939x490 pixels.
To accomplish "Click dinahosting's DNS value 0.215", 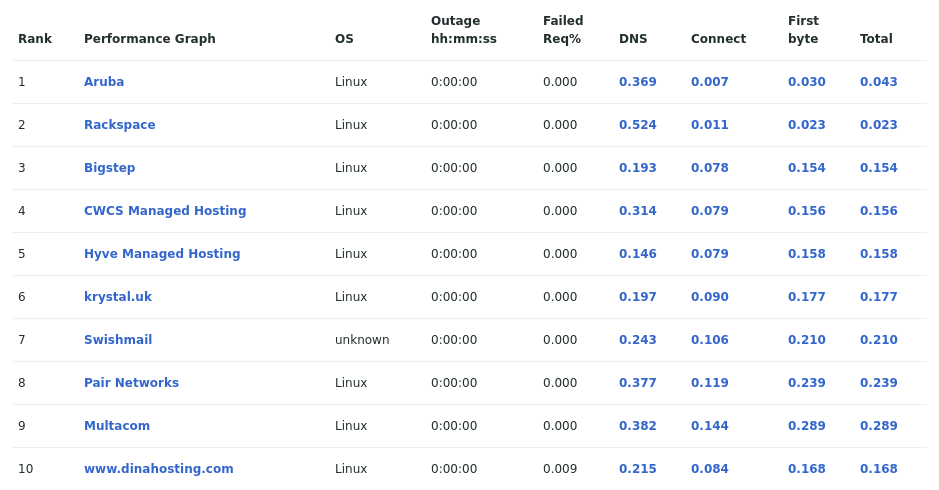I will pos(637,469).
